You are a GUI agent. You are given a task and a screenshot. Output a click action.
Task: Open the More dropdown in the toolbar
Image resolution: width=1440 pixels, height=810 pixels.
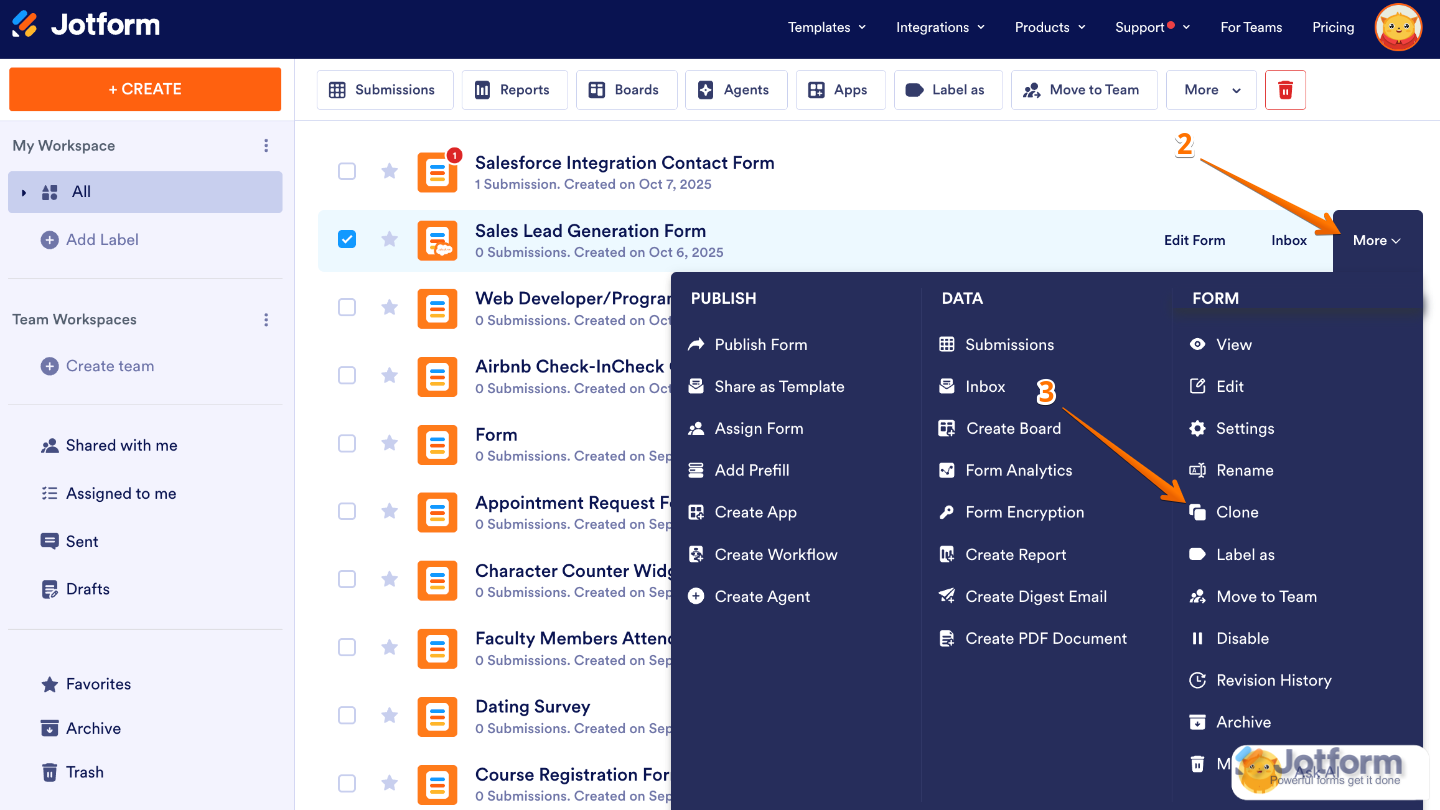point(1211,90)
